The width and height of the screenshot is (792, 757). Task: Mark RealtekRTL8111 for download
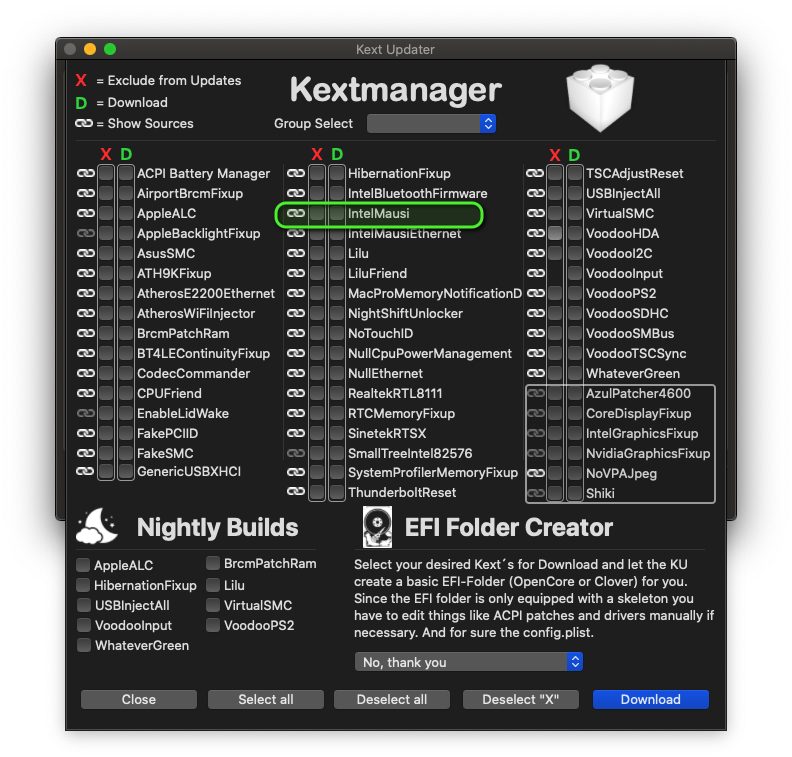point(337,393)
